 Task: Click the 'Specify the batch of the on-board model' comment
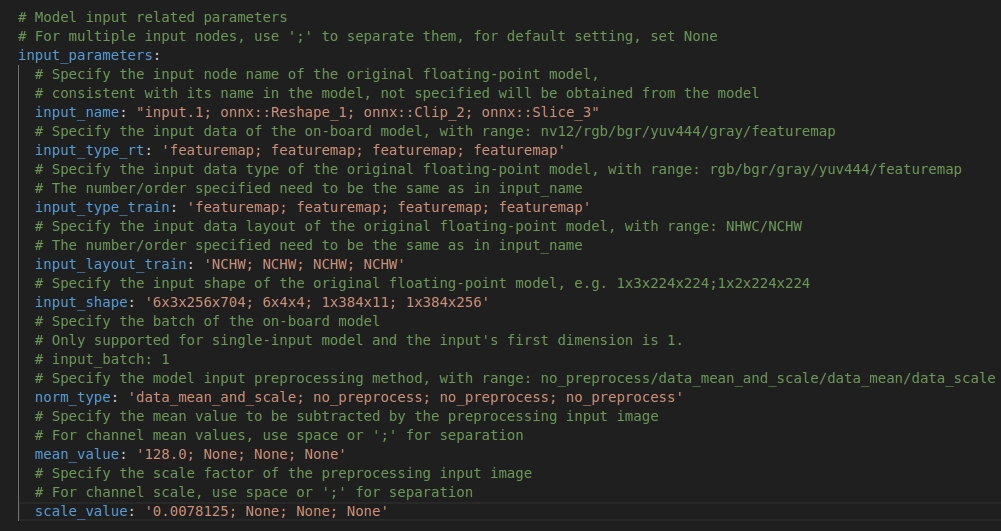pyautogui.click(x=207, y=321)
